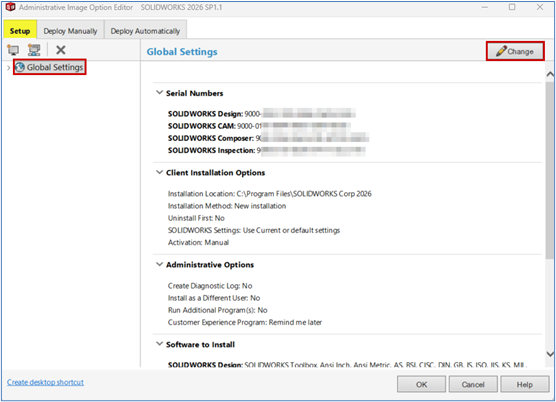Select the Setup tab
556x402 pixels.
[20, 31]
